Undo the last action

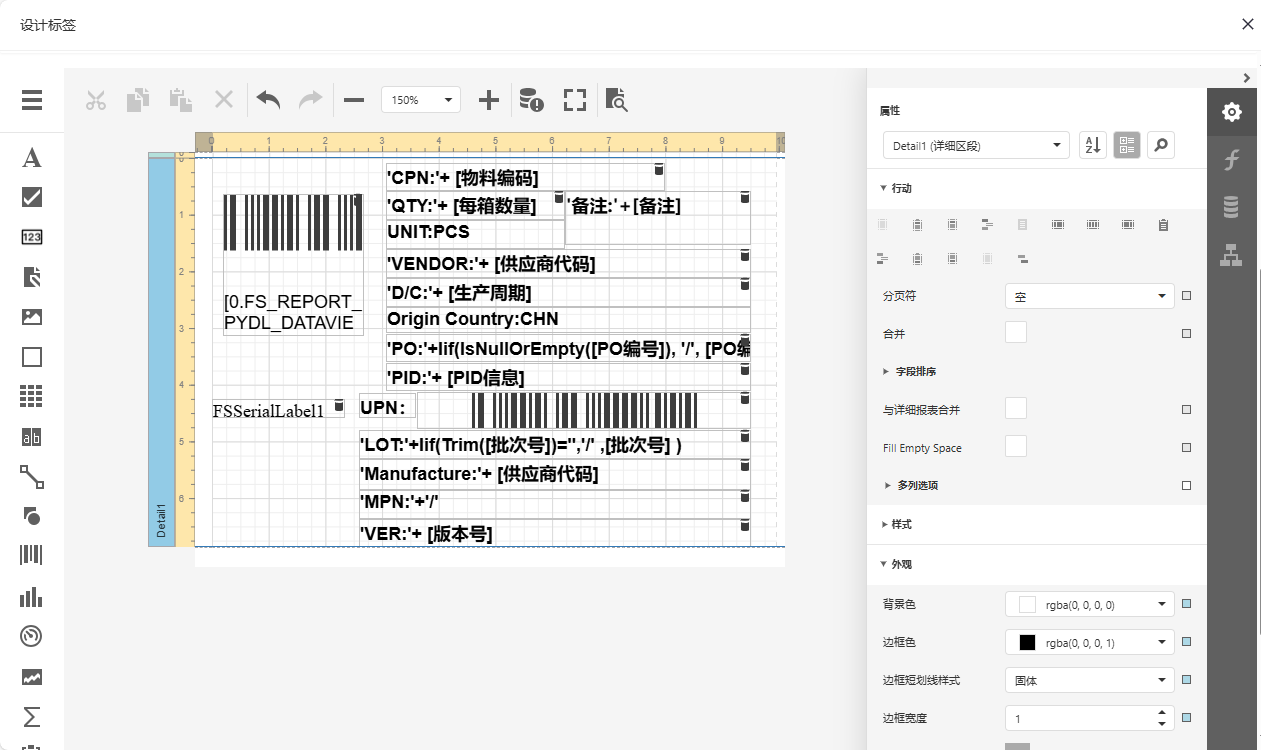(x=268, y=100)
